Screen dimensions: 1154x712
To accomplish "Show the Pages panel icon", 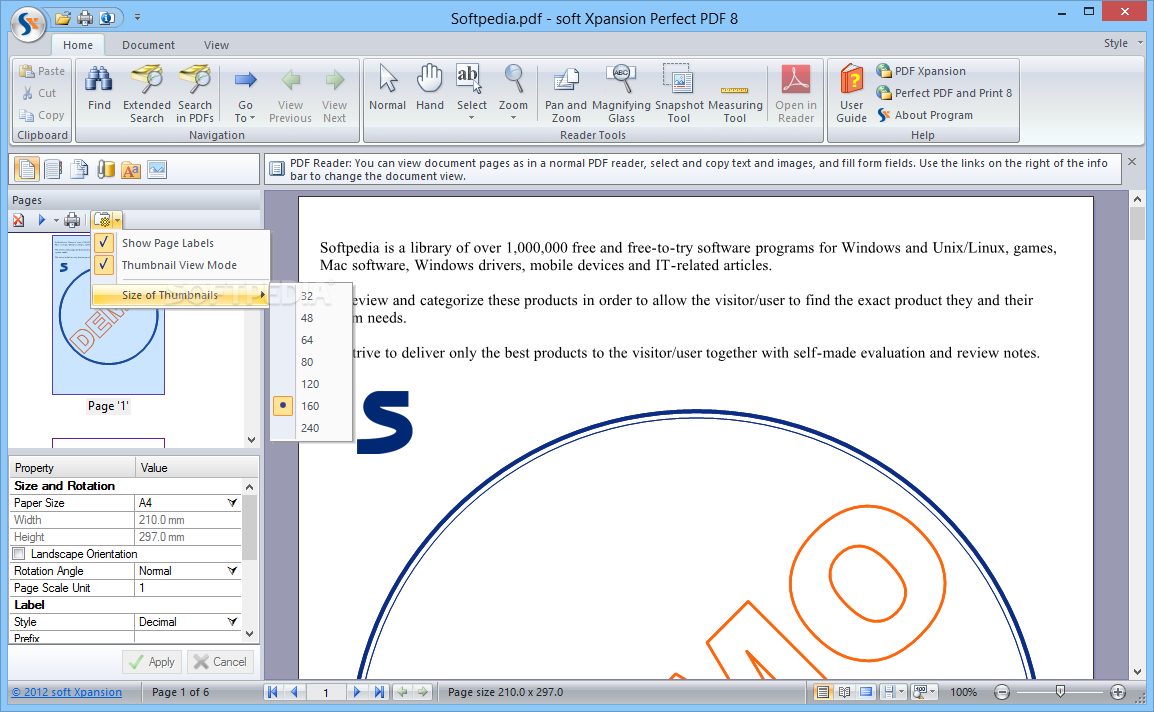I will (26, 169).
